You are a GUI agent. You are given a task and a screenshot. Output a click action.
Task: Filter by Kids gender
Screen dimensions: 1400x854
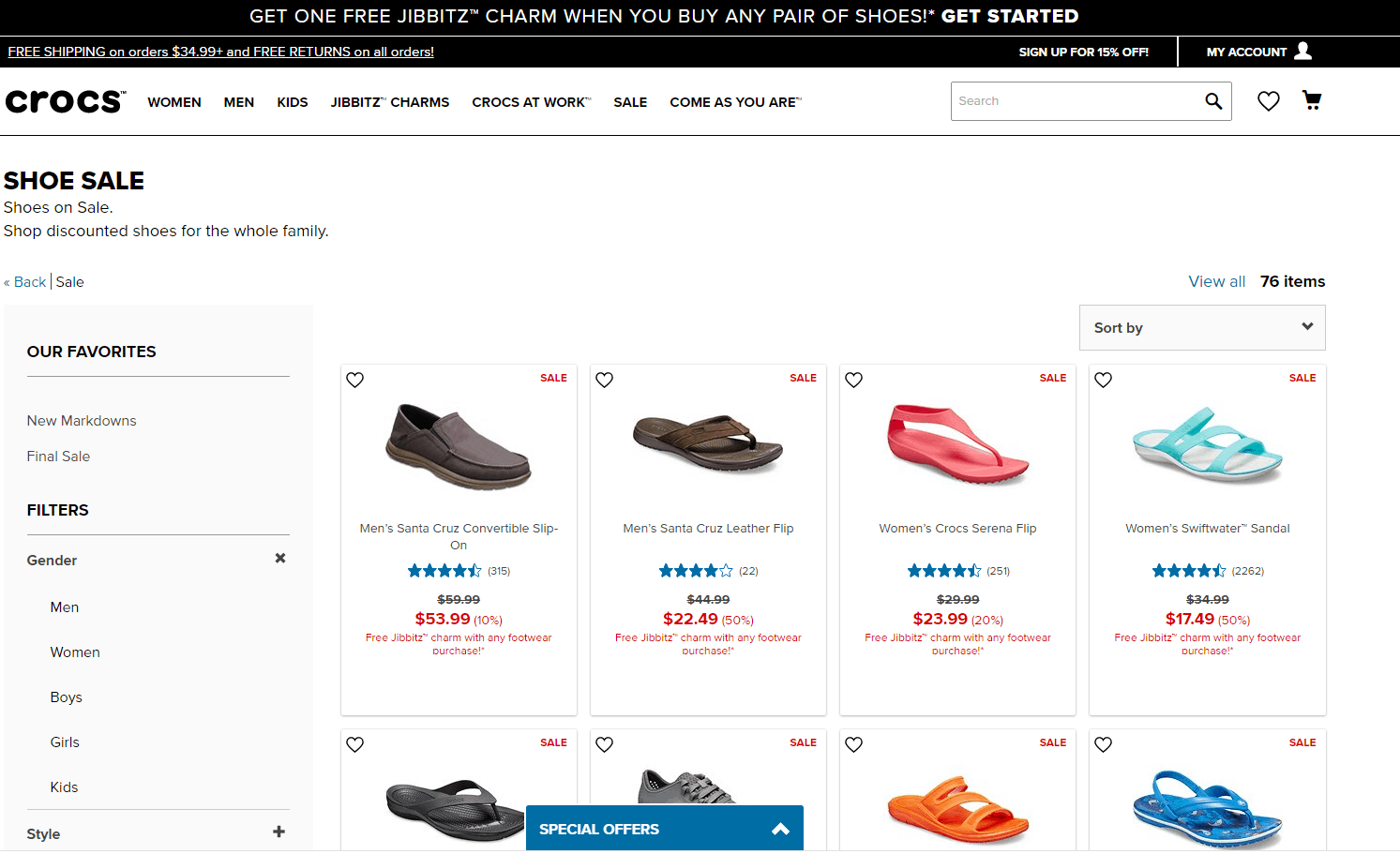pyautogui.click(x=64, y=787)
